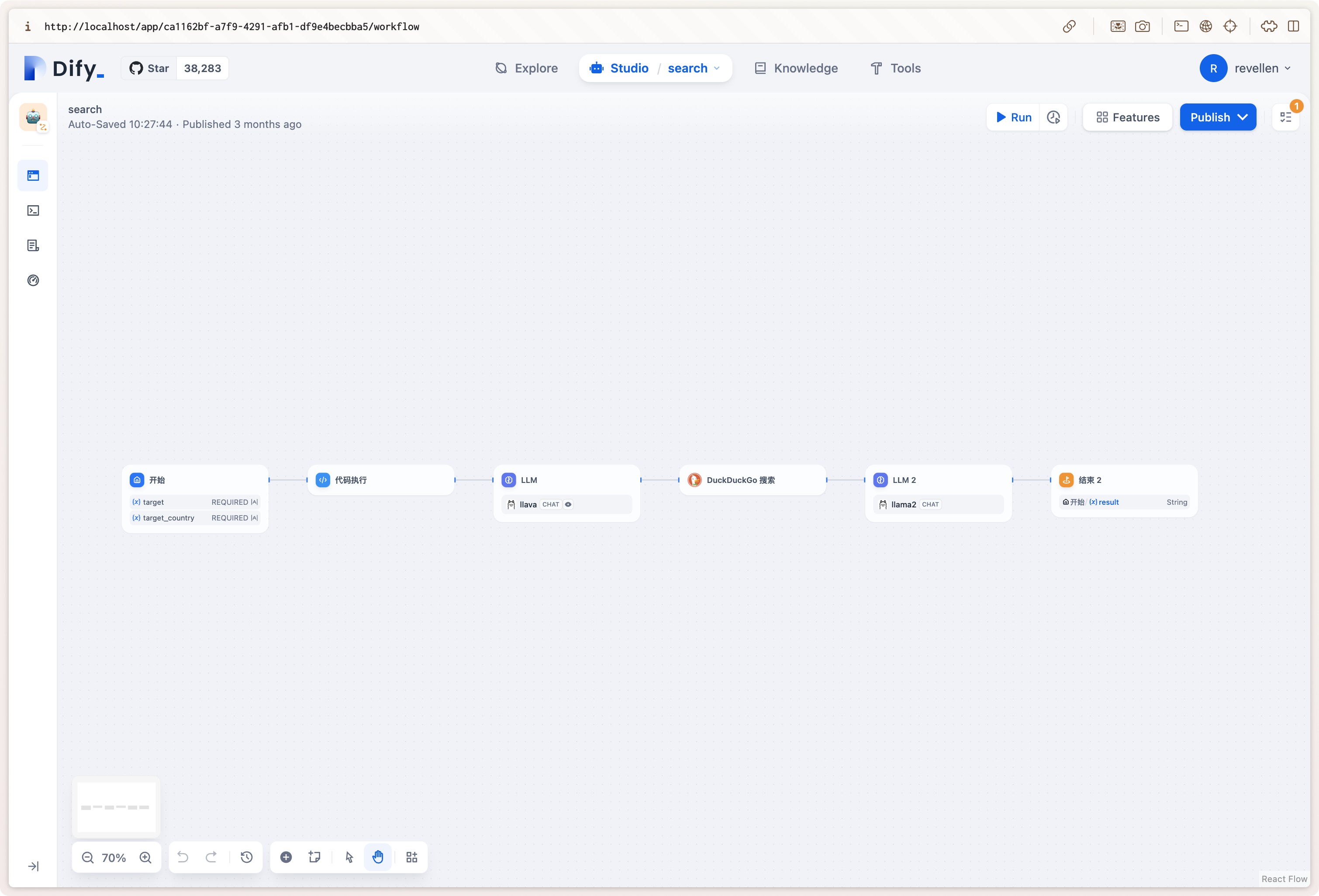The height and width of the screenshot is (896, 1319).
Task: Open the version history clock icon
Action: point(246,857)
